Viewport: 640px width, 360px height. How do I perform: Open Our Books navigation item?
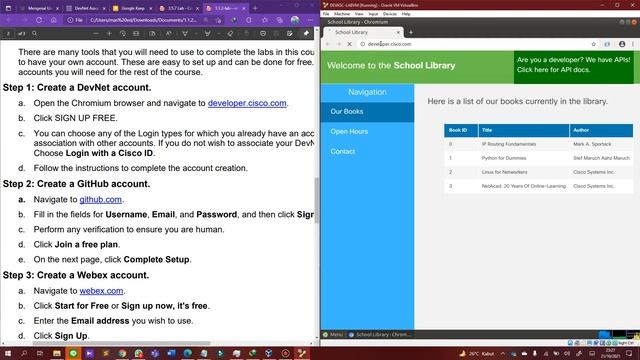pos(367,112)
